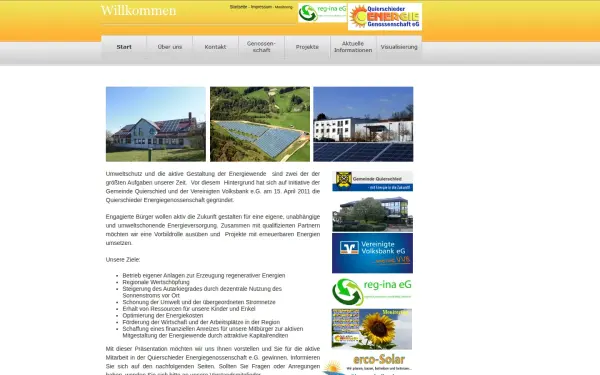Click 'Optimierung der Energiekosten' list item

click(x=163, y=316)
